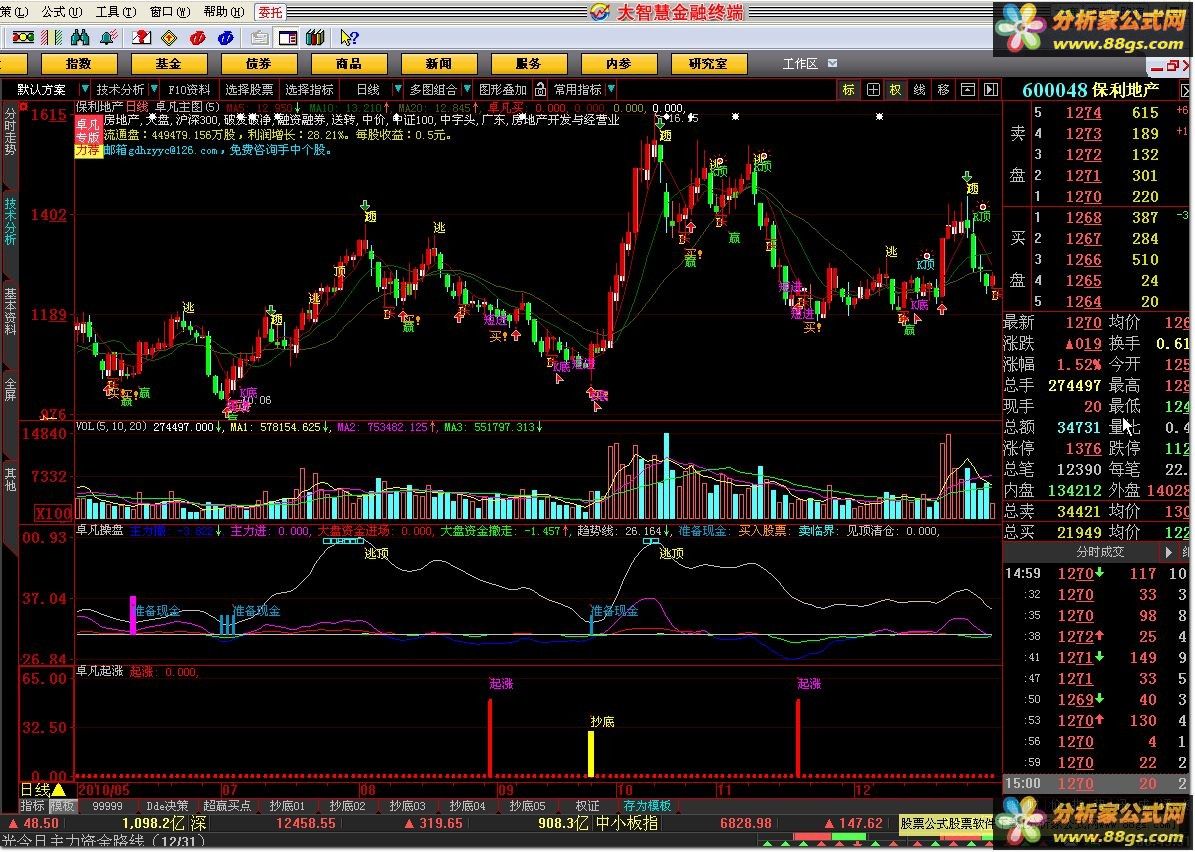
Task: Switch to the 模板 bottom tab
Action: pyautogui.click(x=62, y=805)
